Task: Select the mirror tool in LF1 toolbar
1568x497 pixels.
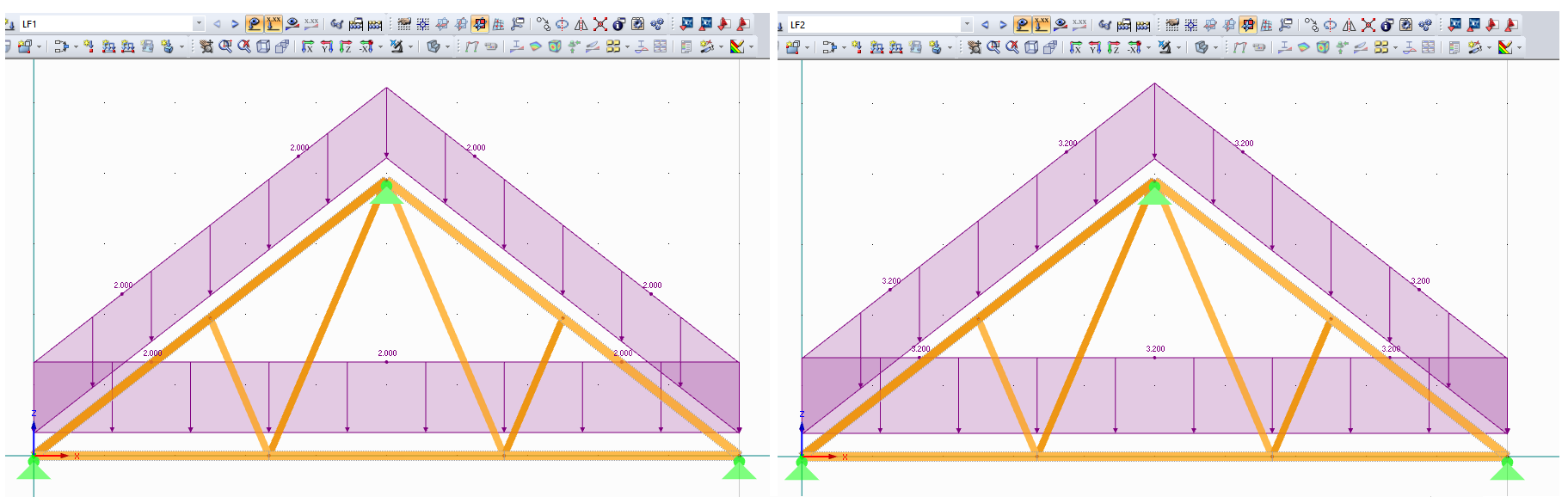Action: [x=581, y=23]
